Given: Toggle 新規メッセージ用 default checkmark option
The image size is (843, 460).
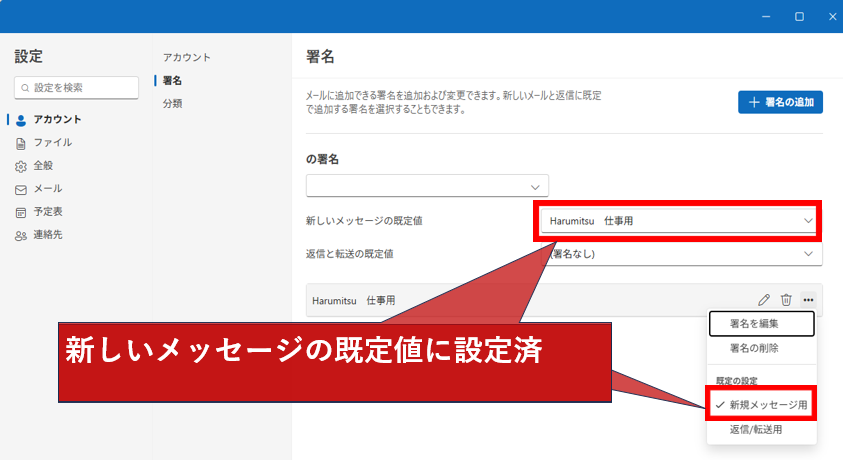Looking at the screenshot, I should 761,405.
